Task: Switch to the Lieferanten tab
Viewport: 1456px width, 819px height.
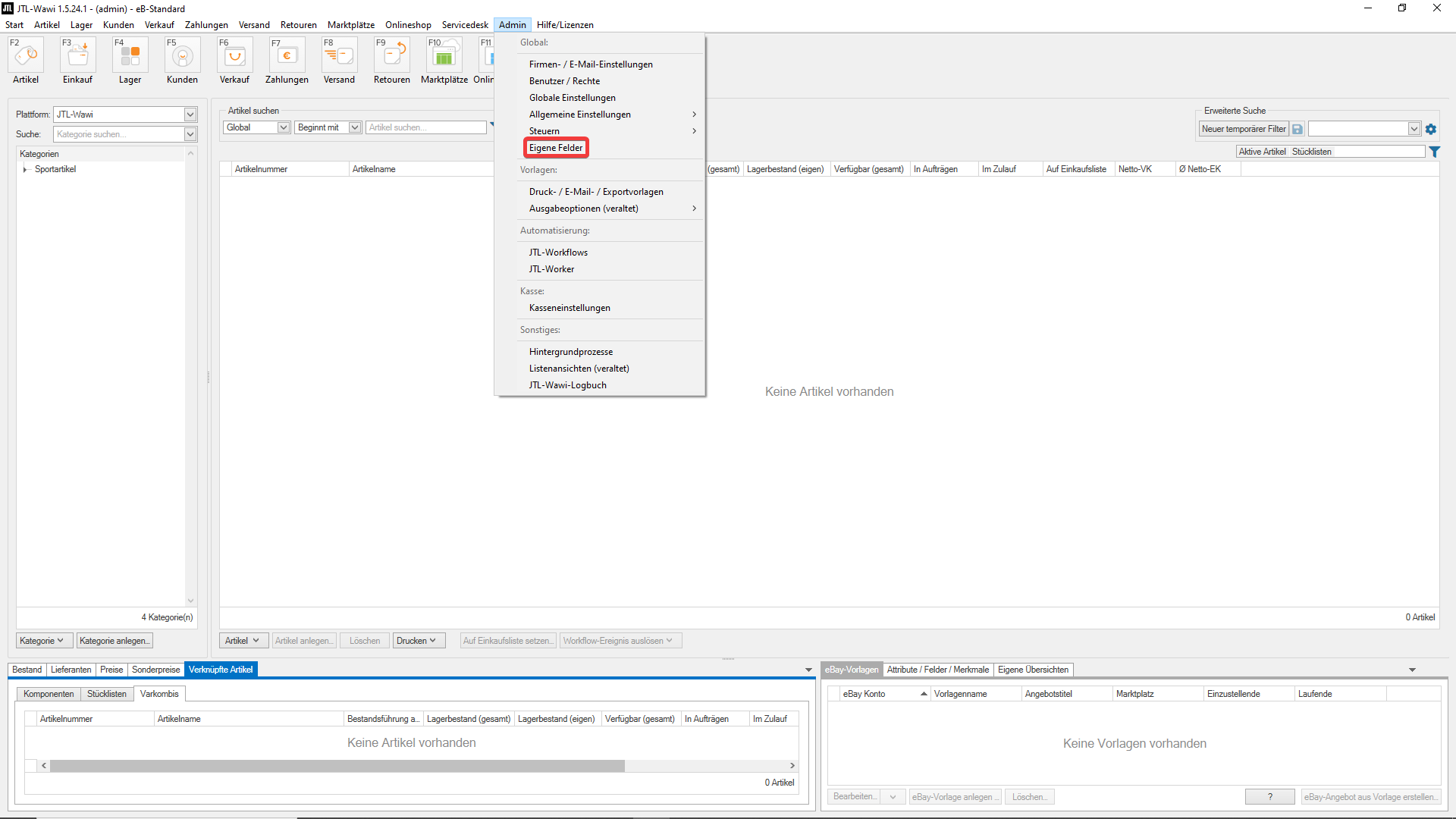Action: click(x=71, y=670)
